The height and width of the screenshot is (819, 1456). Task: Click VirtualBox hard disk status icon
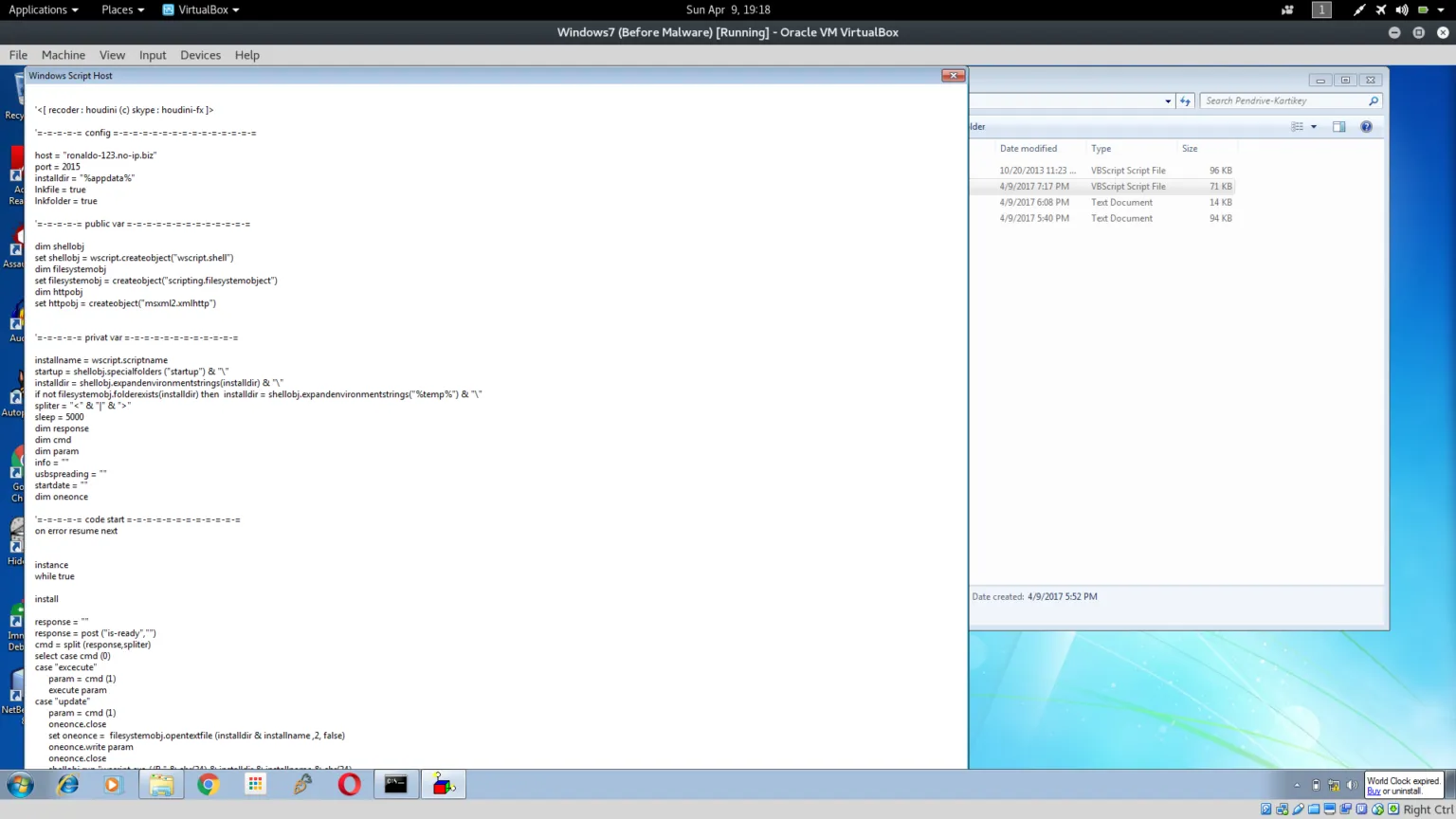click(x=1266, y=810)
